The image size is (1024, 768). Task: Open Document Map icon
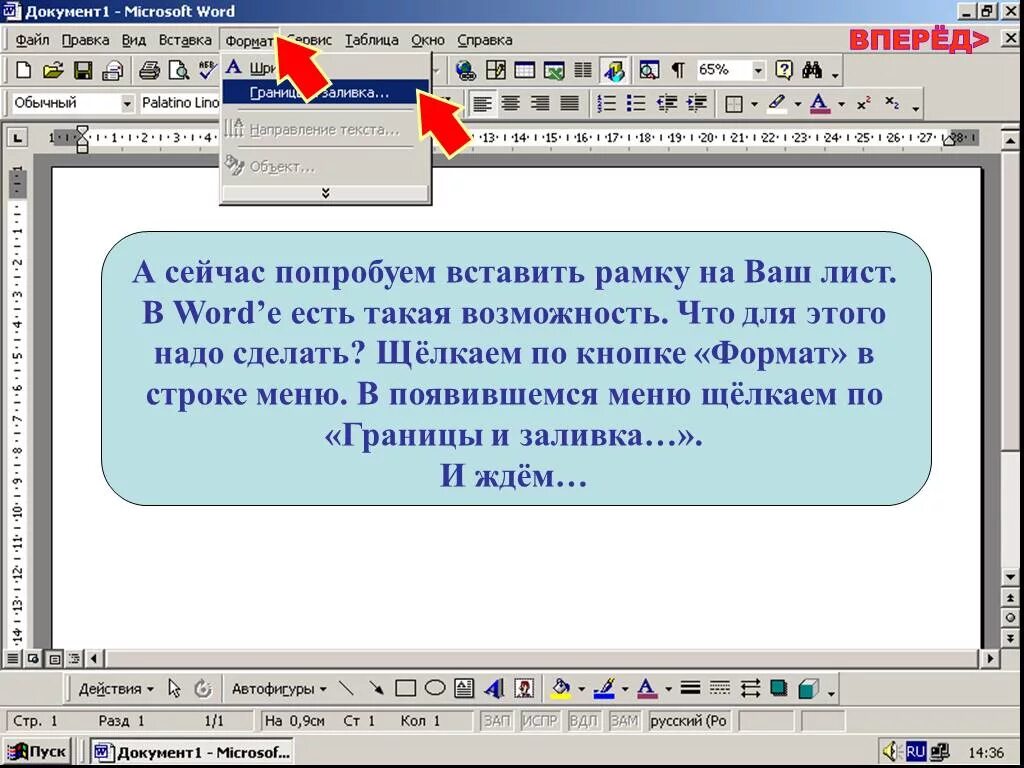click(x=648, y=70)
